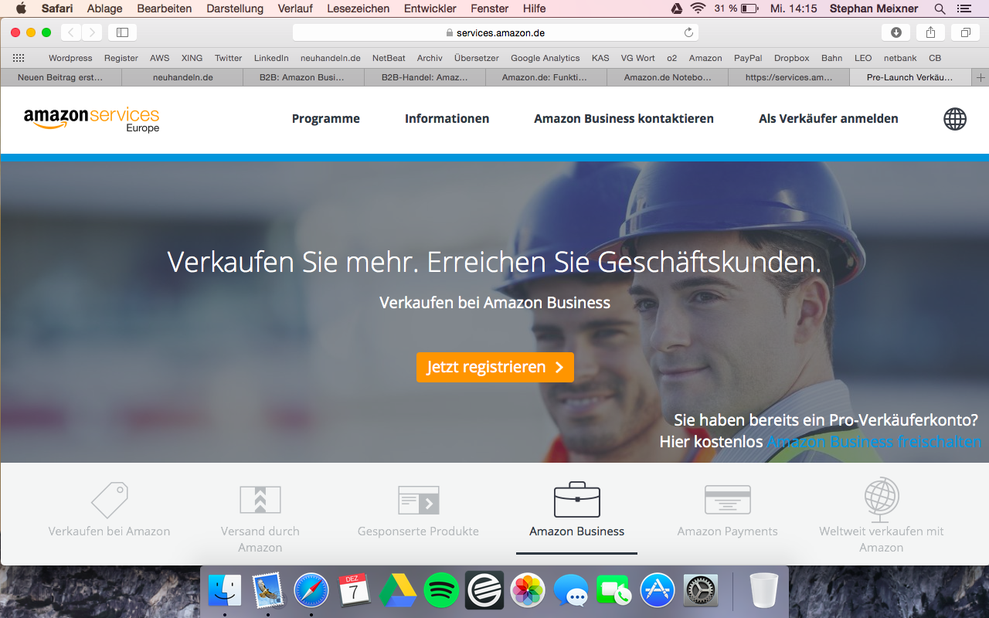Open the dark striped-globe app in Dock

(x=484, y=590)
